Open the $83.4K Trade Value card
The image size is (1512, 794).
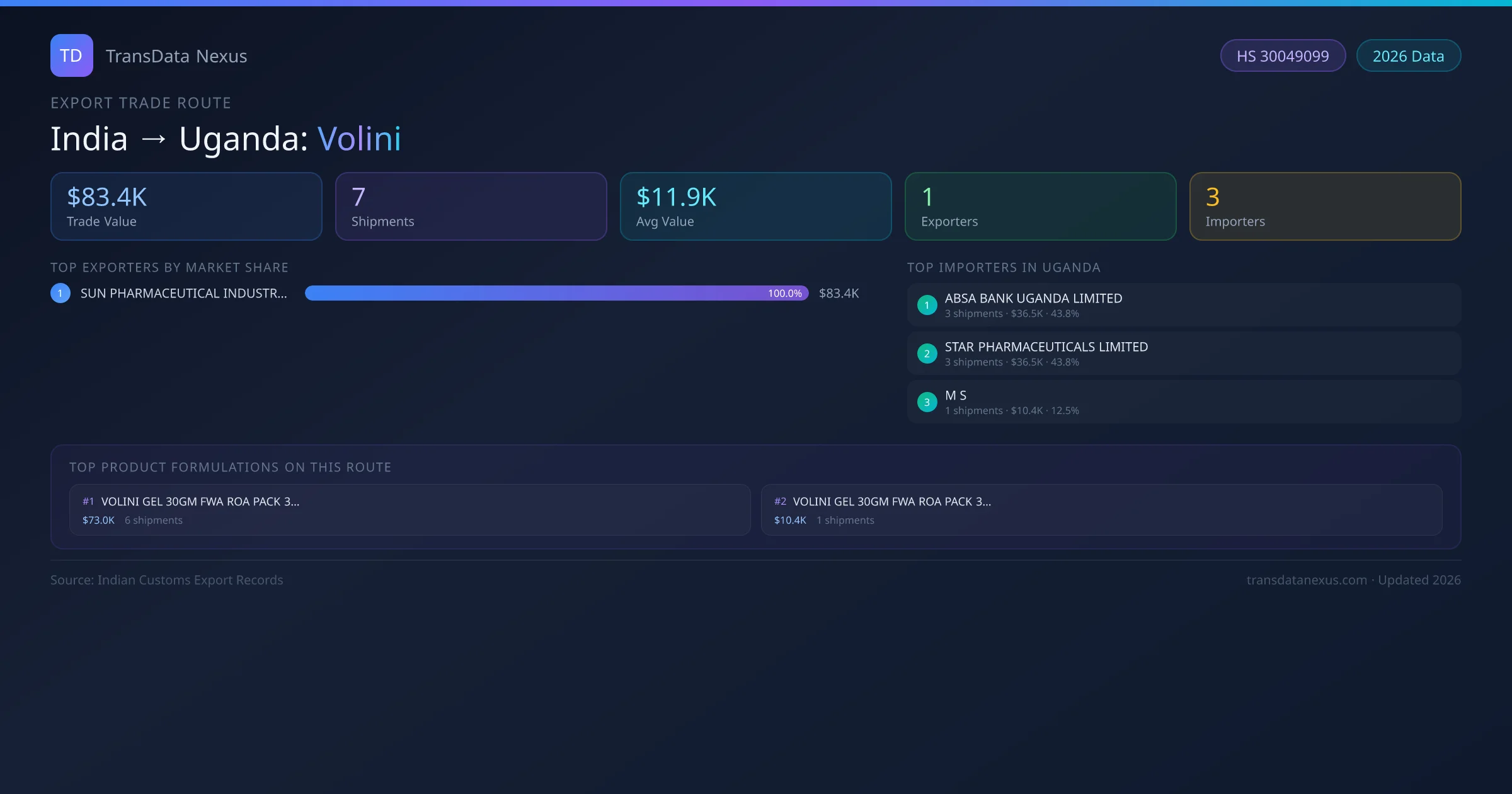[x=186, y=207]
